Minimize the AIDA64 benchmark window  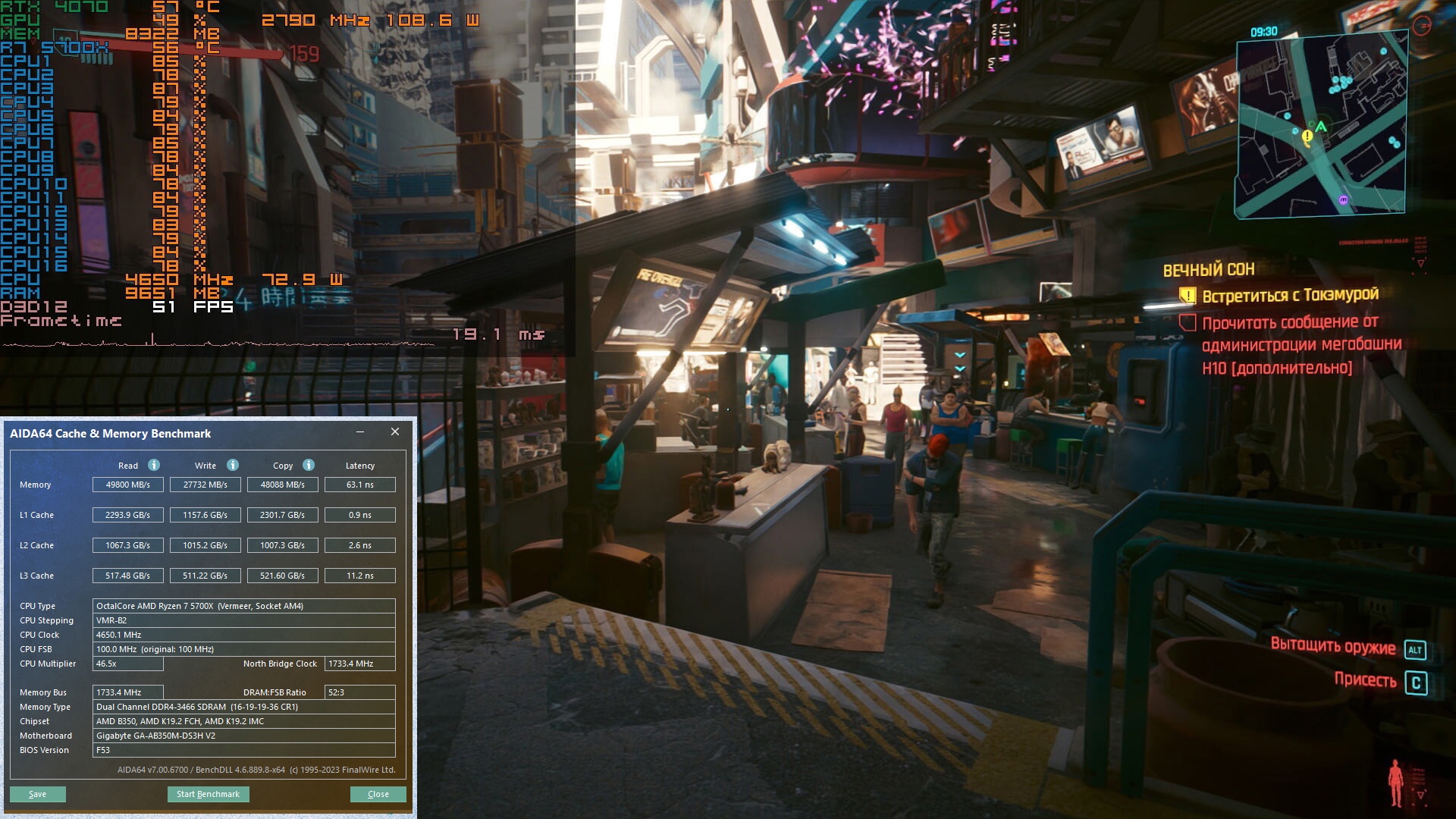coord(360,431)
